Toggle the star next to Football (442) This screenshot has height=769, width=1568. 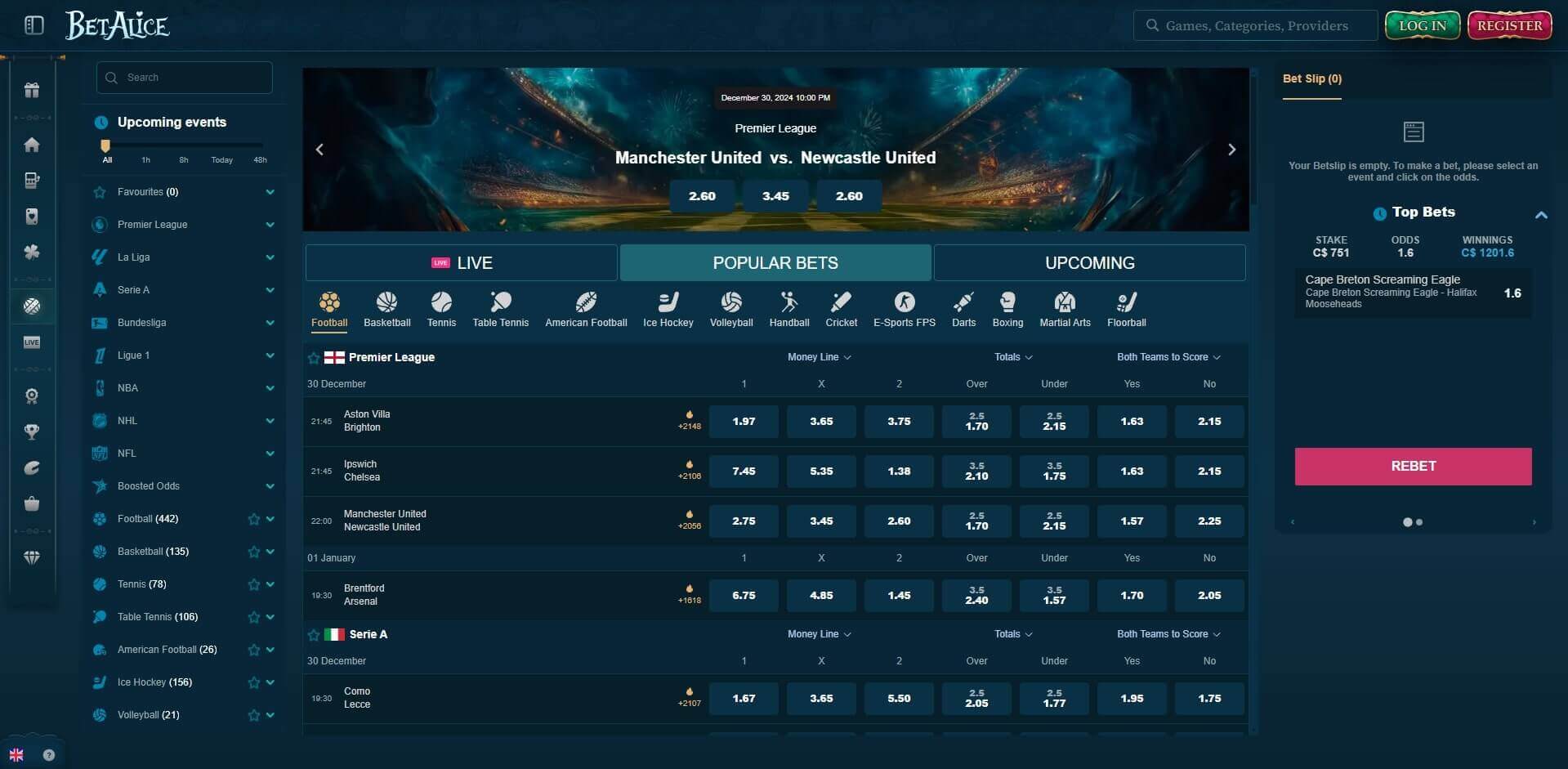coord(253,519)
